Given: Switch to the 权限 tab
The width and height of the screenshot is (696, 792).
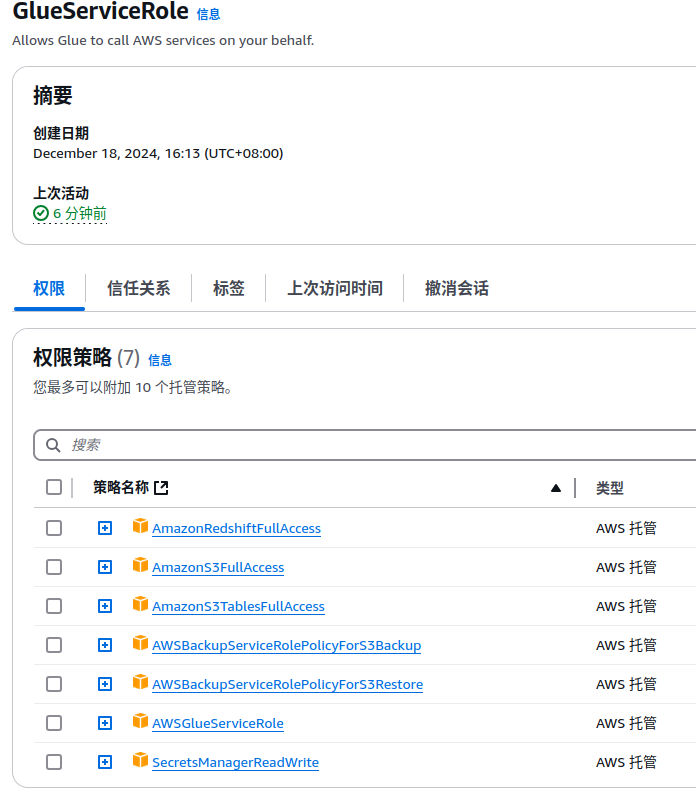Looking at the screenshot, I should click(x=49, y=288).
